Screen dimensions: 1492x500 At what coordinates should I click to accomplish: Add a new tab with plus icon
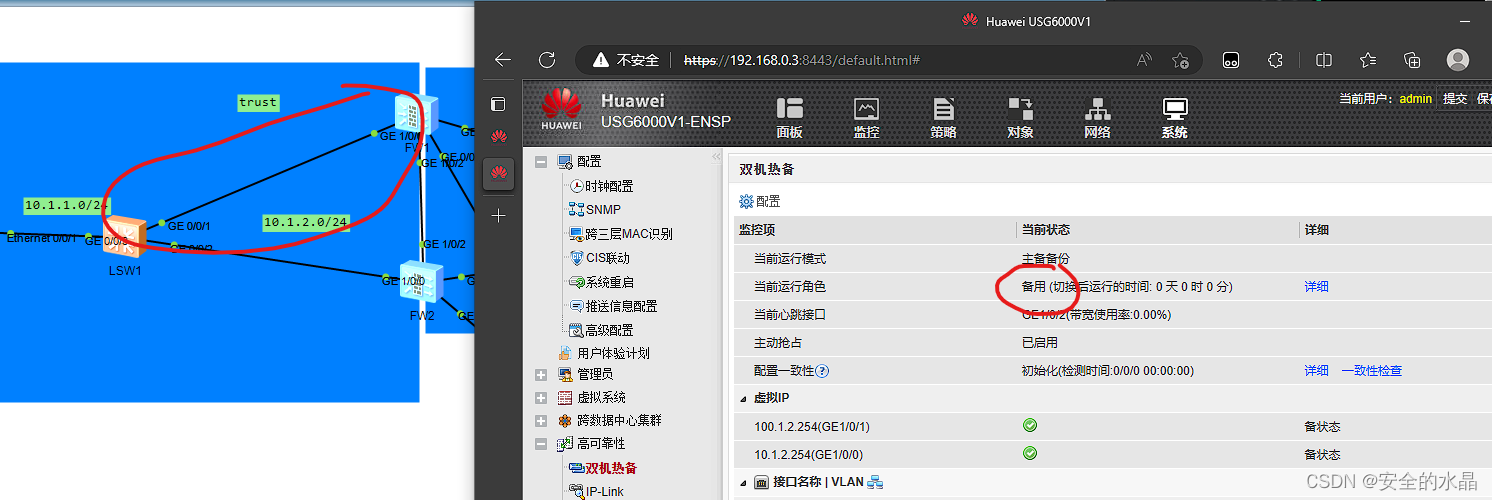point(498,215)
